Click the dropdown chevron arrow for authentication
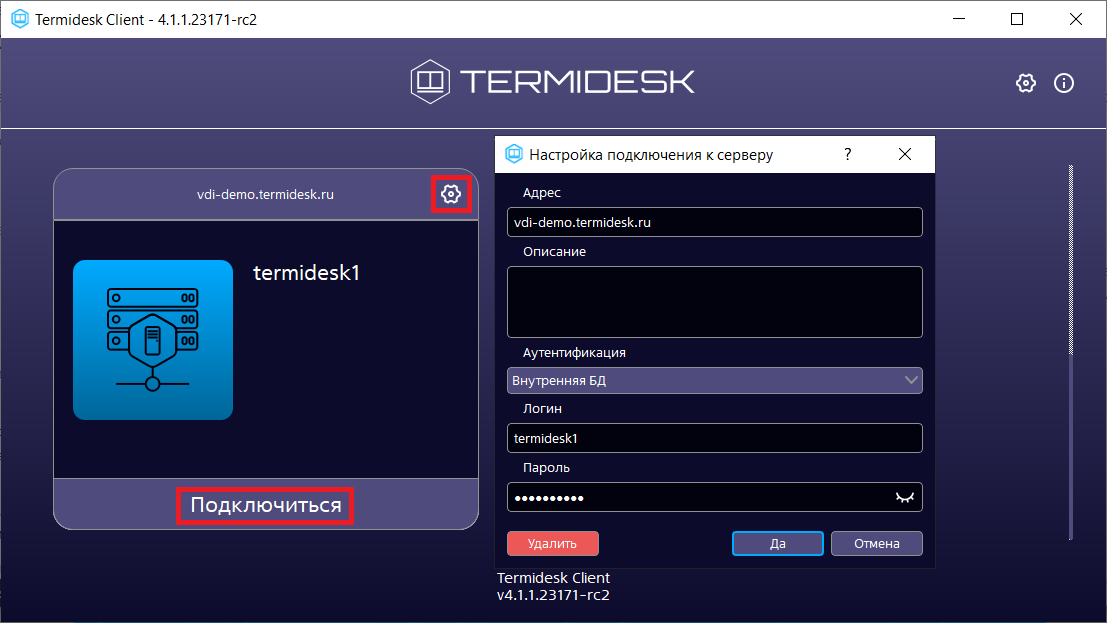This screenshot has height=623, width=1107. (x=910, y=380)
